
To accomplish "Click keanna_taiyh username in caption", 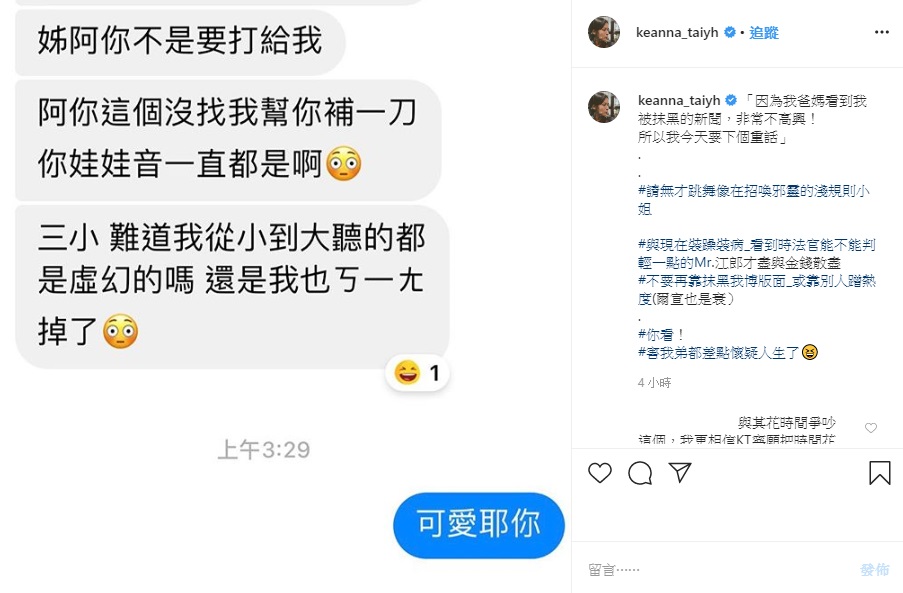I will [x=679, y=101].
